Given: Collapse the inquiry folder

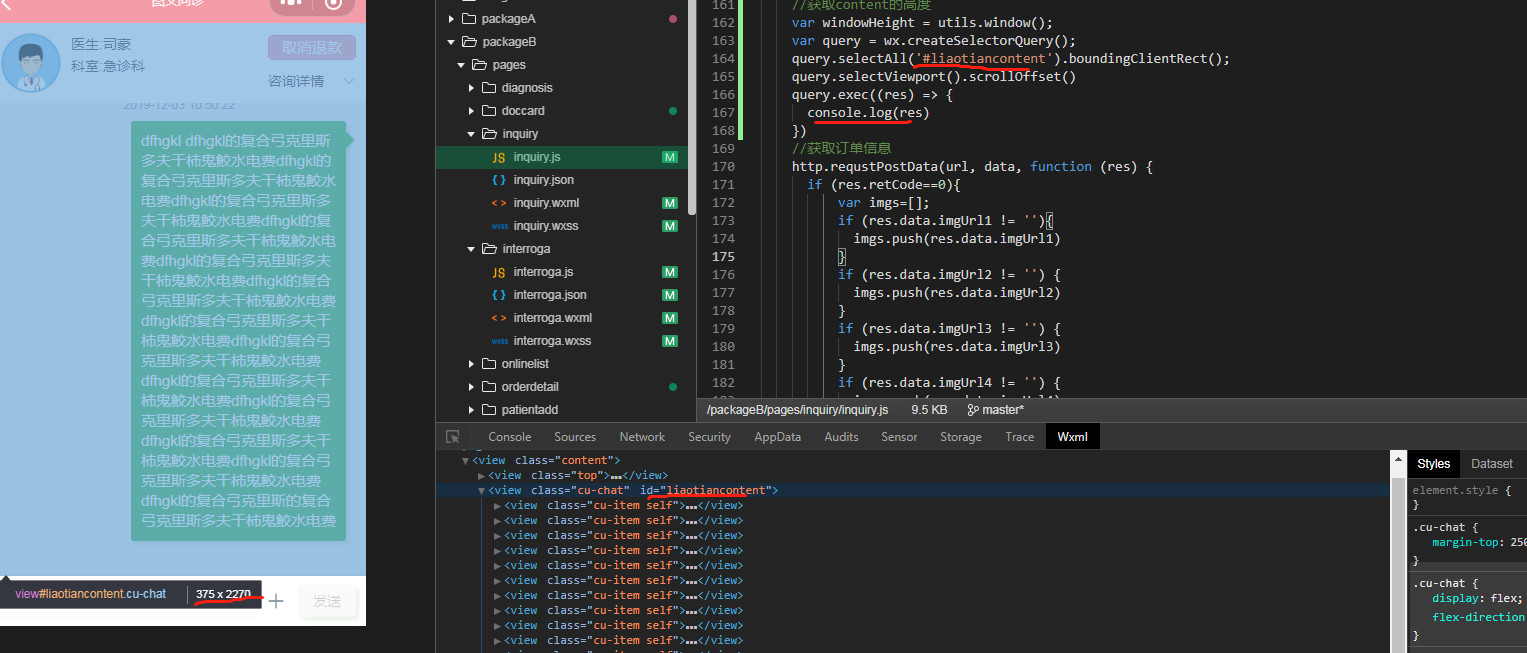Looking at the screenshot, I should pyautogui.click(x=471, y=134).
